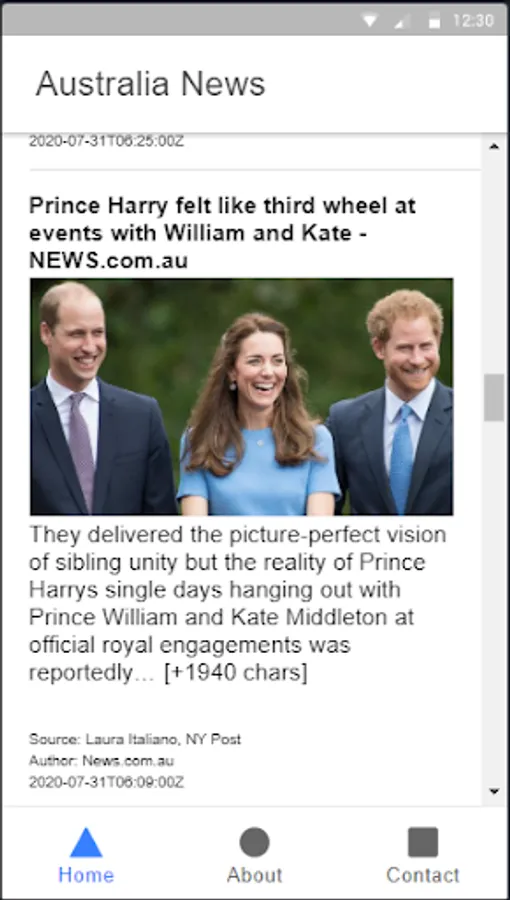Open the Prince Harry third wheel headline
The height and width of the screenshot is (900, 510).
pyautogui.click(x=223, y=233)
